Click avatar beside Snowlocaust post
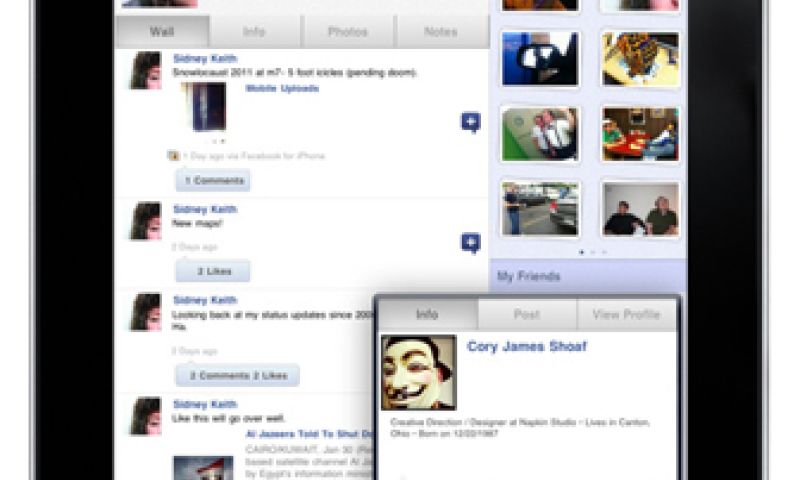 (145, 70)
